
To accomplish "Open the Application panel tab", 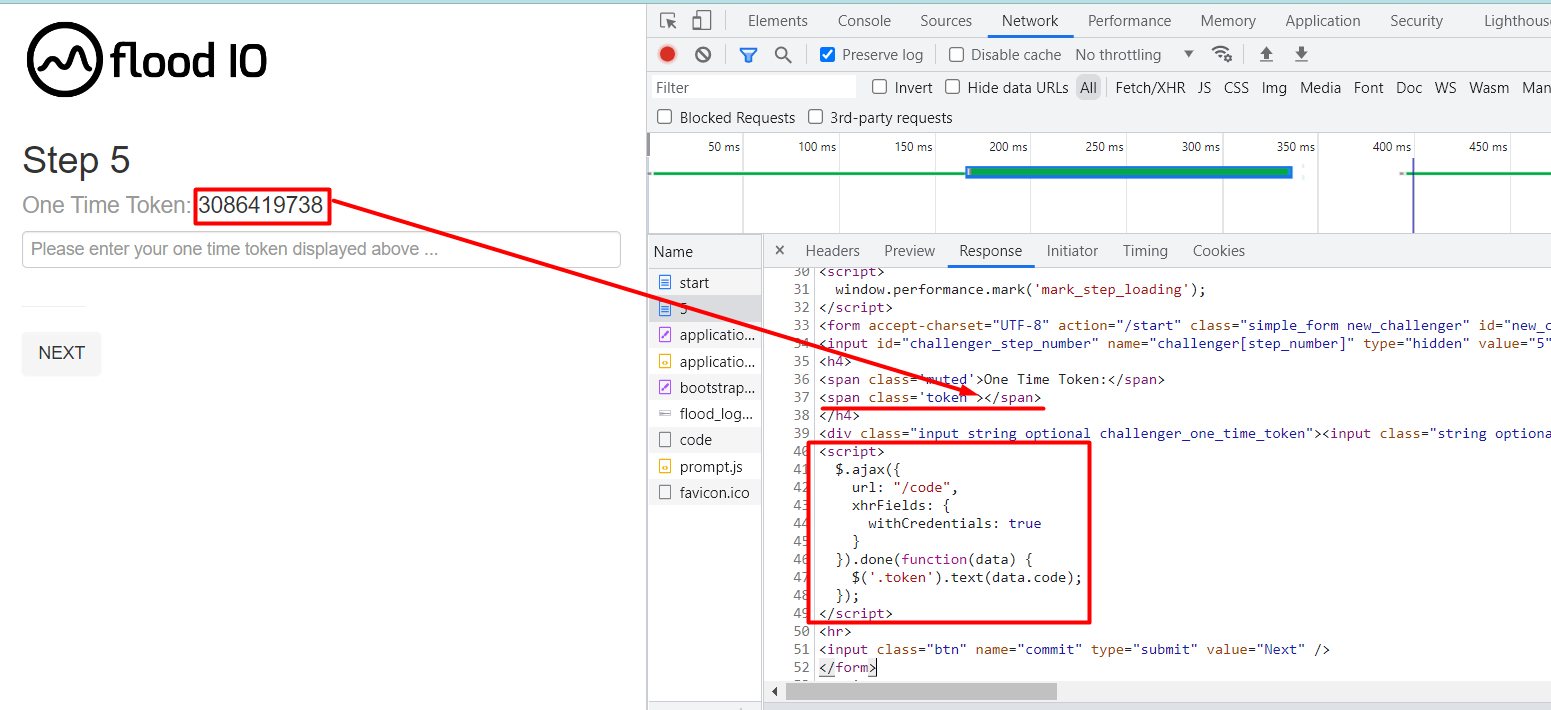I will tap(1323, 21).
